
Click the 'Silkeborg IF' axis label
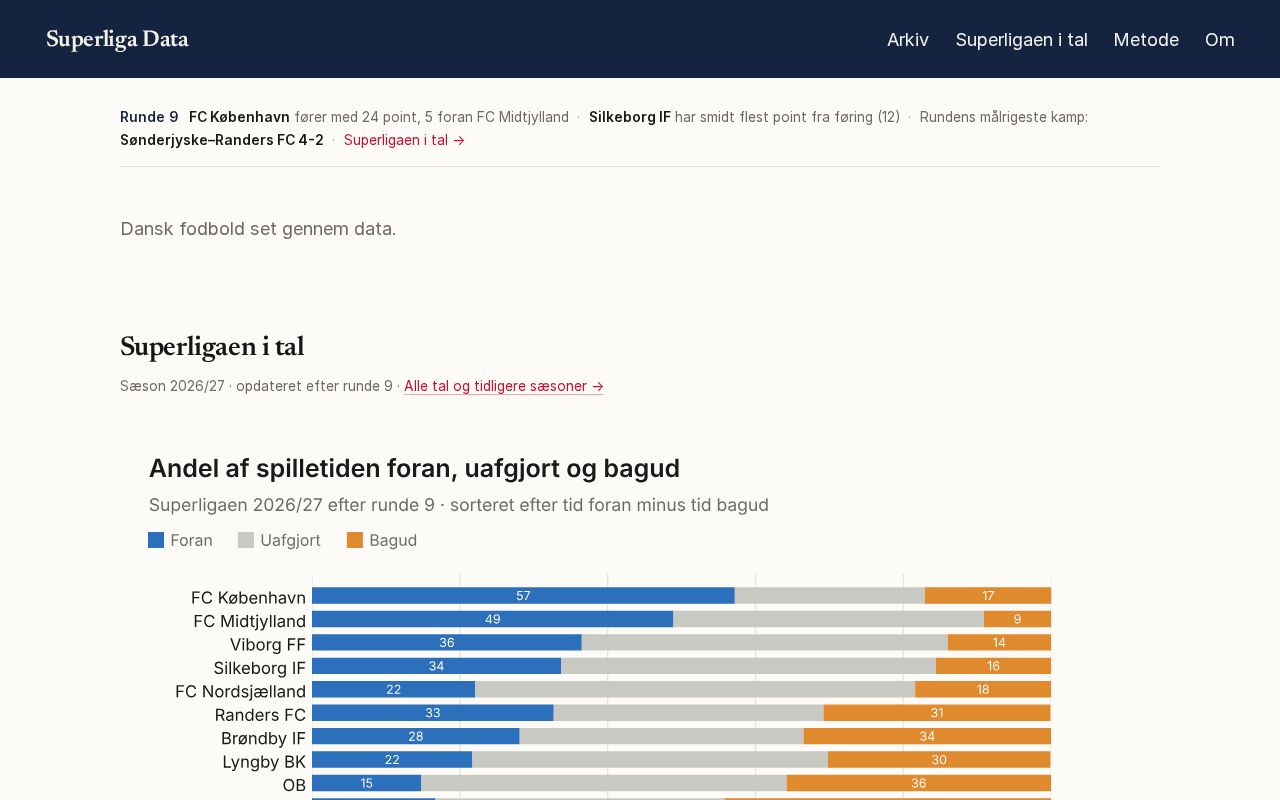click(x=259, y=668)
